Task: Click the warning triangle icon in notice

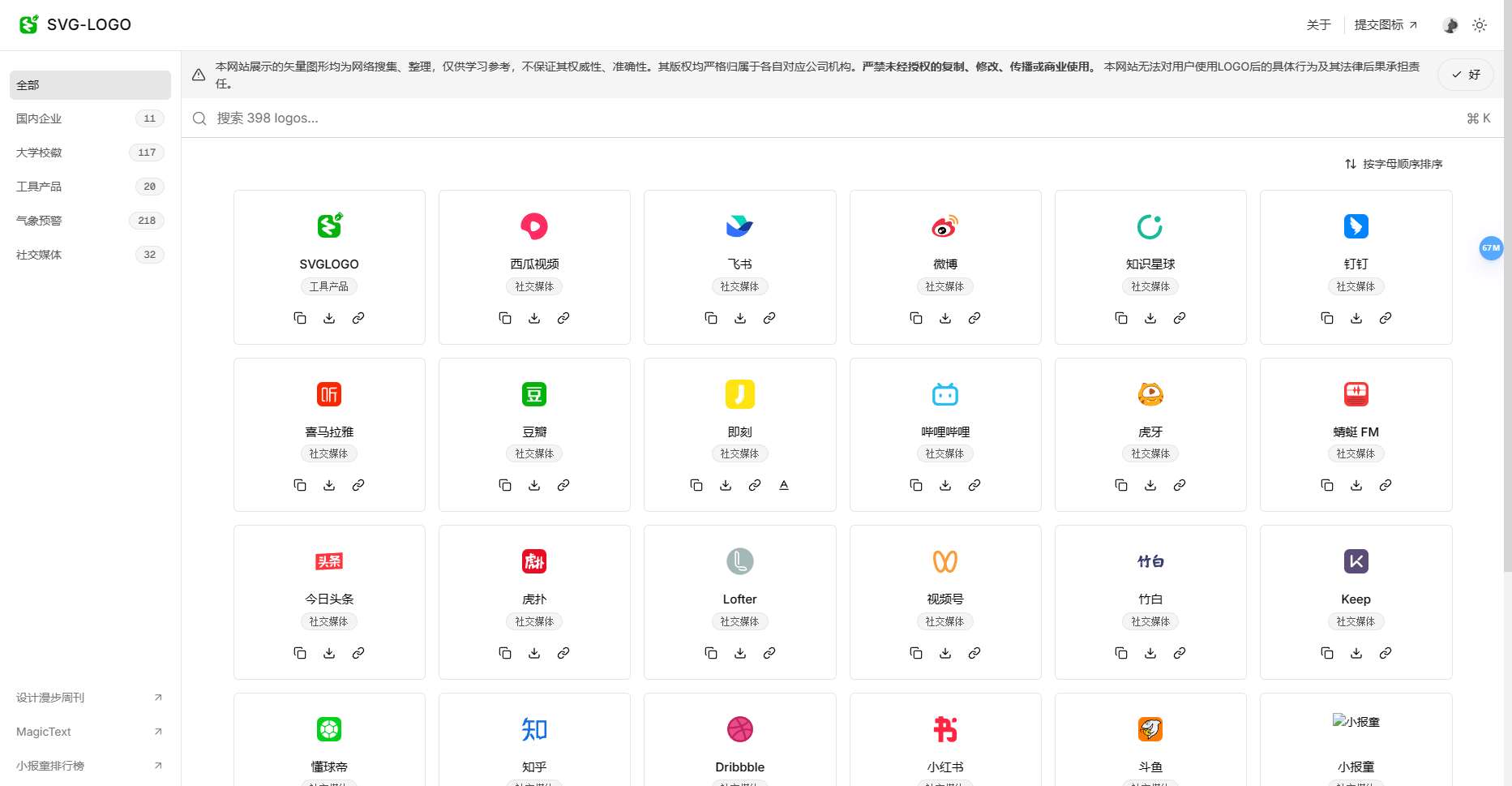Action: pyautogui.click(x=199, y=75)
